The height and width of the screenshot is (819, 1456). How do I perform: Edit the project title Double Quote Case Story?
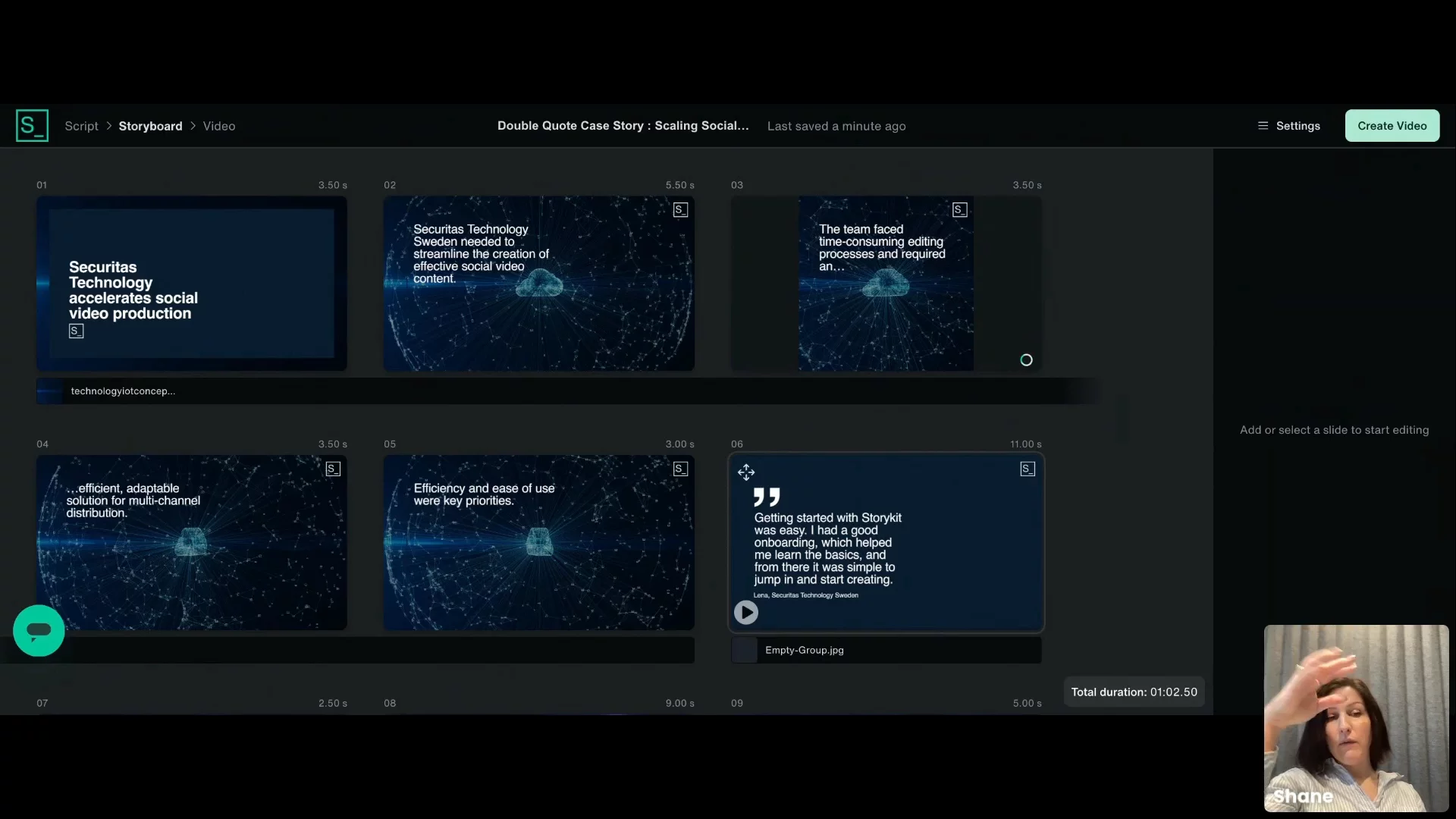[x=623, y=126]
